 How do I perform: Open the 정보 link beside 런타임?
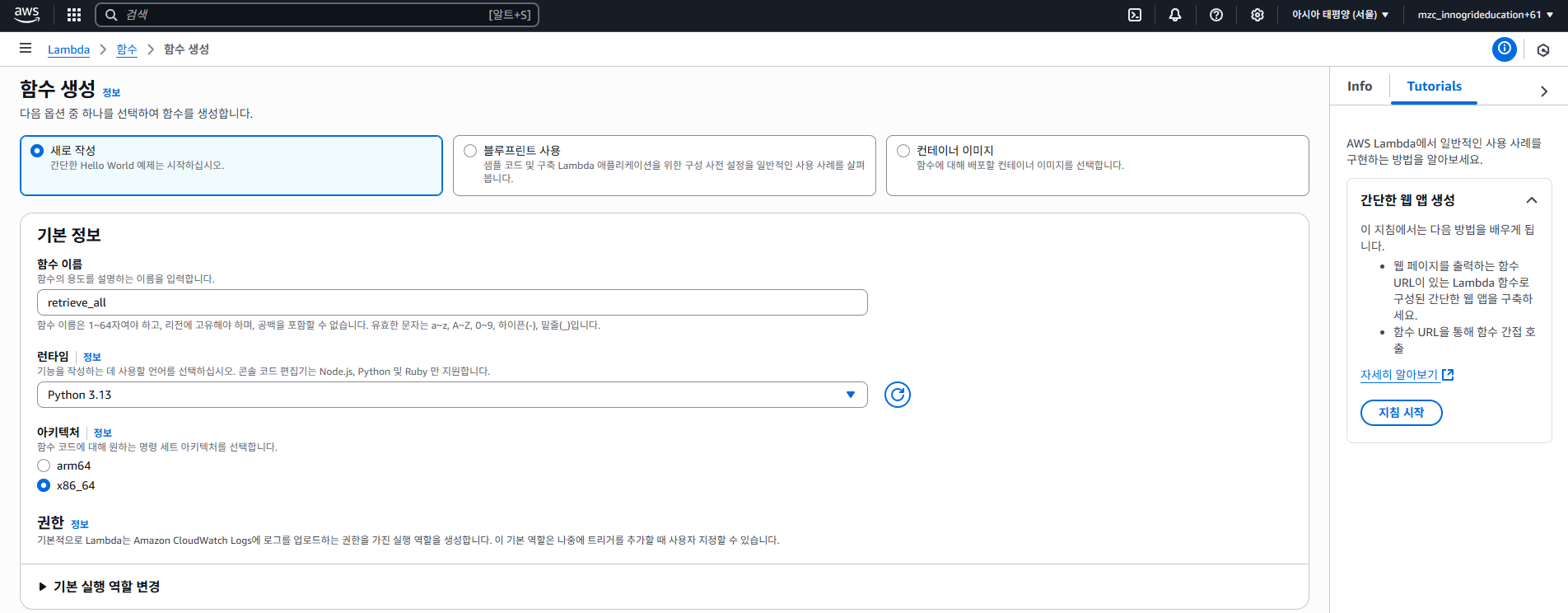(92, 357)
